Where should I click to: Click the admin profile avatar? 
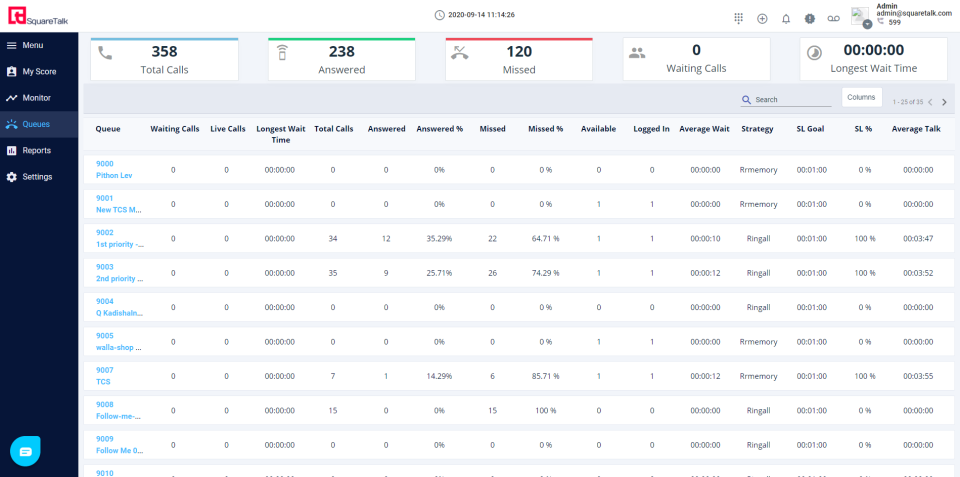pos(860,17)
